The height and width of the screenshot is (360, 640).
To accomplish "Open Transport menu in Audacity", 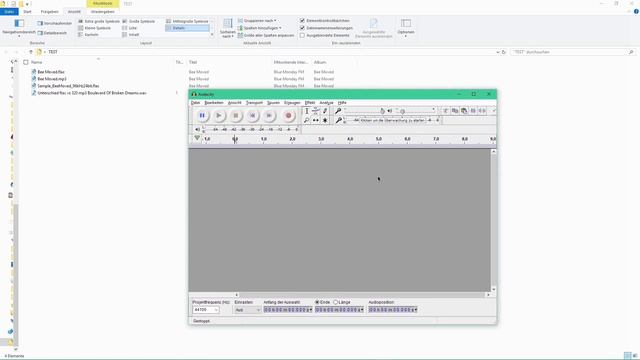I will (x=254, y=103).
